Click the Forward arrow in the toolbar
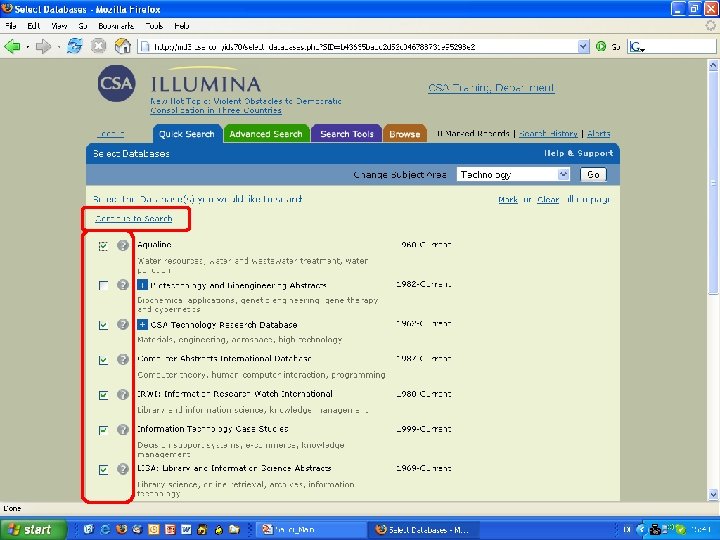This screenshot has height=540, width=720. [43, 46]
